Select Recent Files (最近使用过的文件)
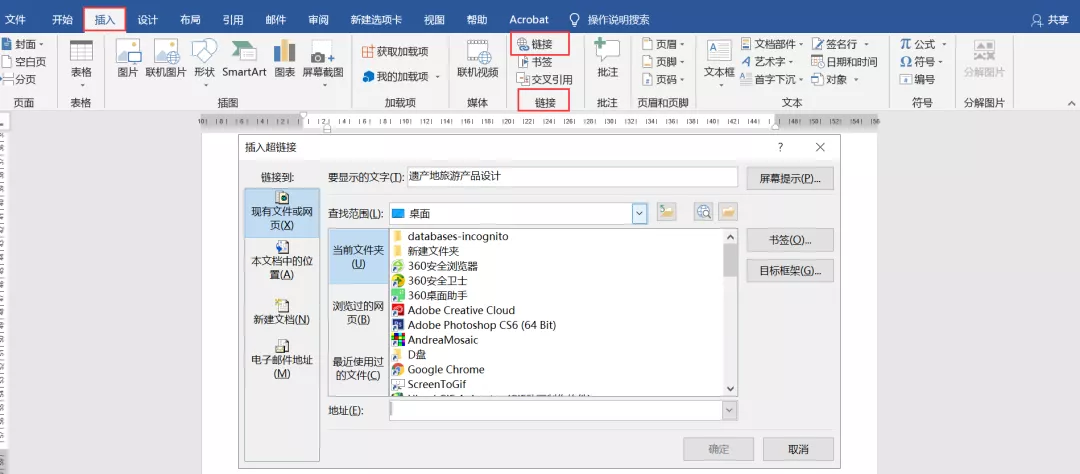This screenshot has height=474, width=1080. [358, 369]
